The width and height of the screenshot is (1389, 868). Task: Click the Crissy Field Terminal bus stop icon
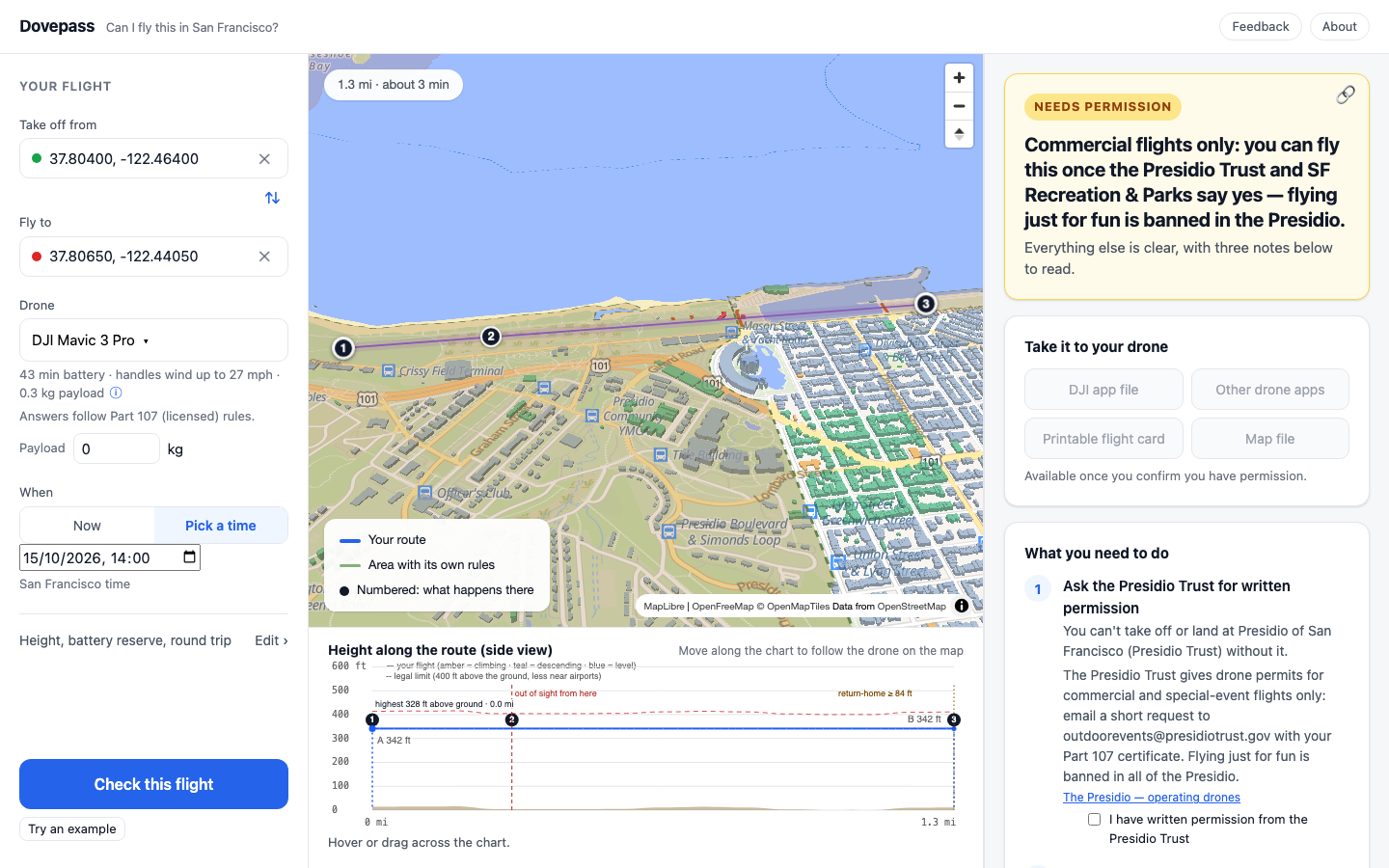coord(388,370)
